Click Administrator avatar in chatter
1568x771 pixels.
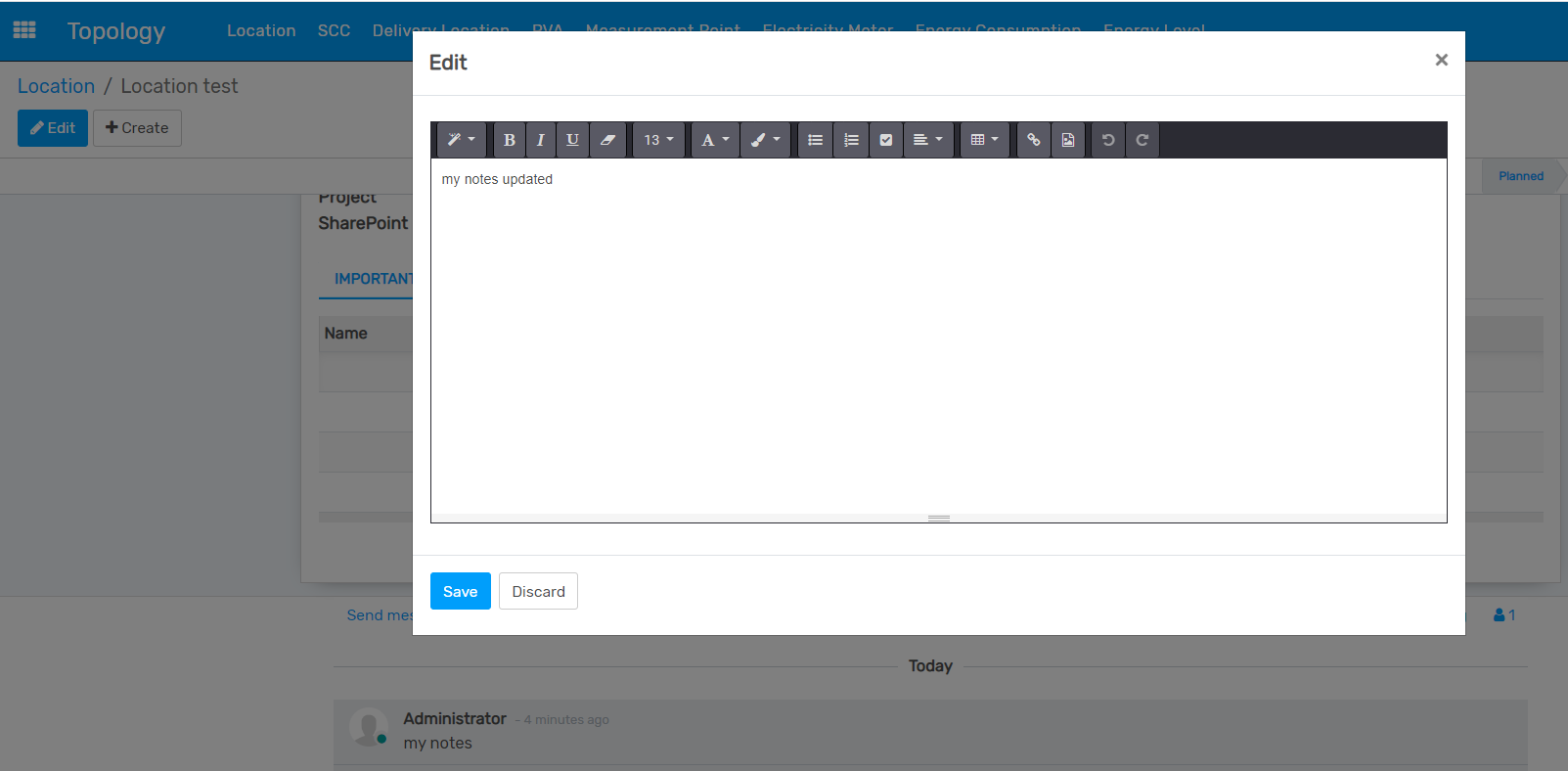point(369,727)
